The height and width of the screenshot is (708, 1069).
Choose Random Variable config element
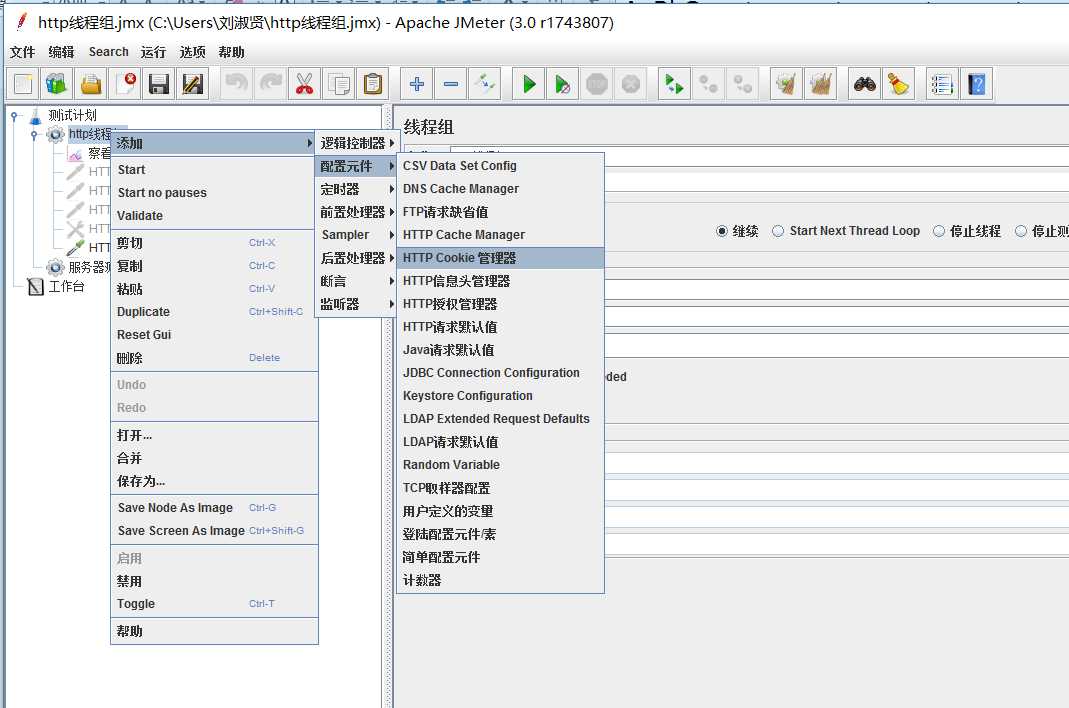(500, 464)
